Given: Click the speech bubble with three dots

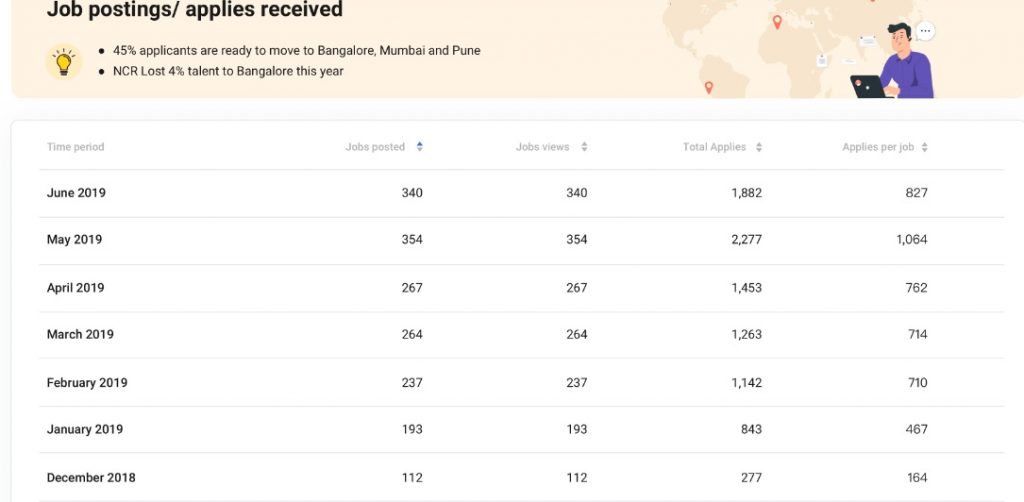Looking at the screenshot, I should coord(925,31).
